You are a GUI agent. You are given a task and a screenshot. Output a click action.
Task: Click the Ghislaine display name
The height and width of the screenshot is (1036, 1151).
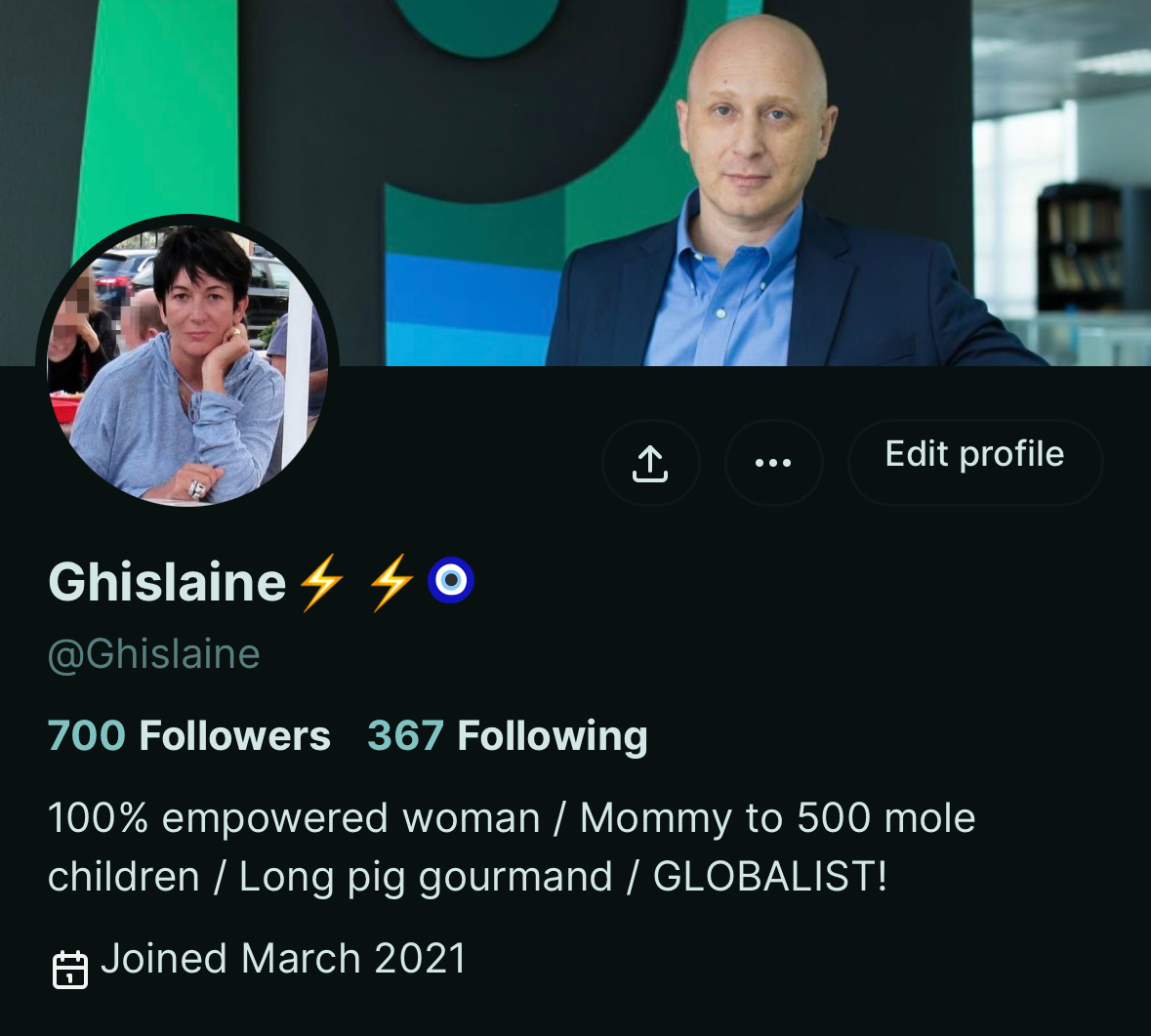point(167,582)
